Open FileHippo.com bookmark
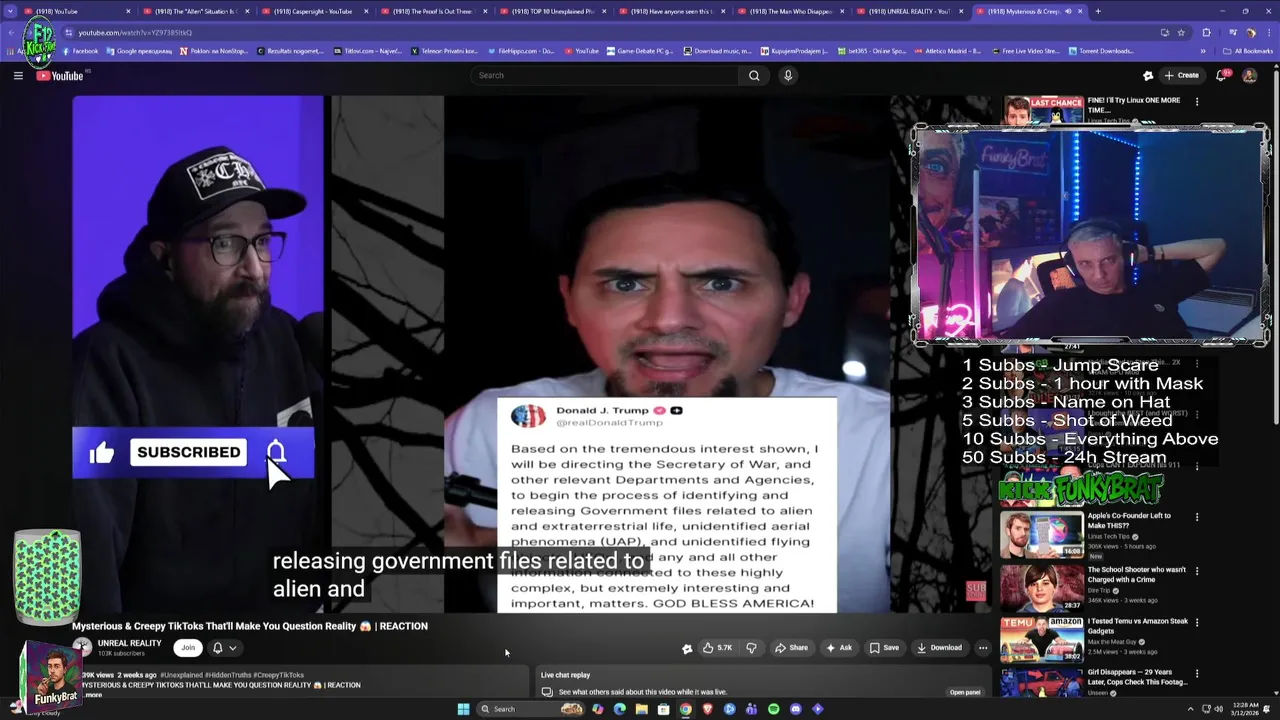 [x=521, y=51]
